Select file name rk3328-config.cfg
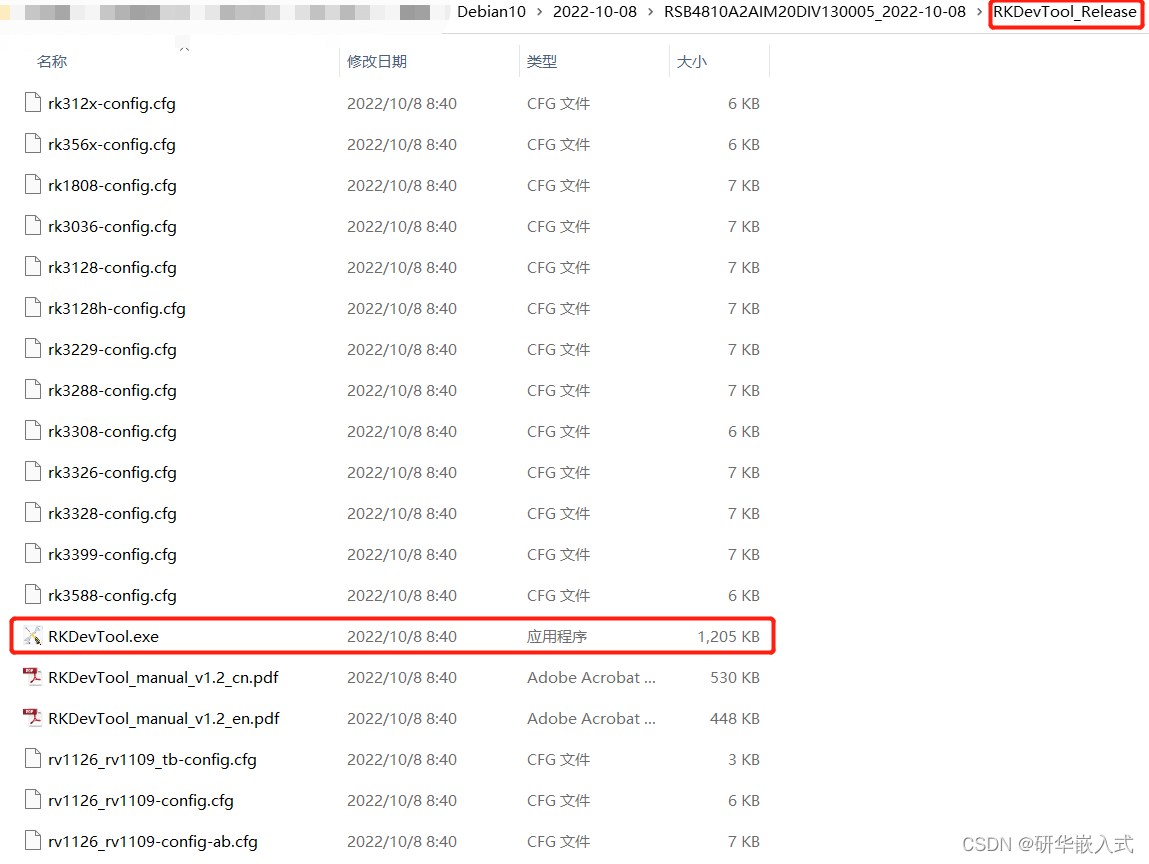 112,514
